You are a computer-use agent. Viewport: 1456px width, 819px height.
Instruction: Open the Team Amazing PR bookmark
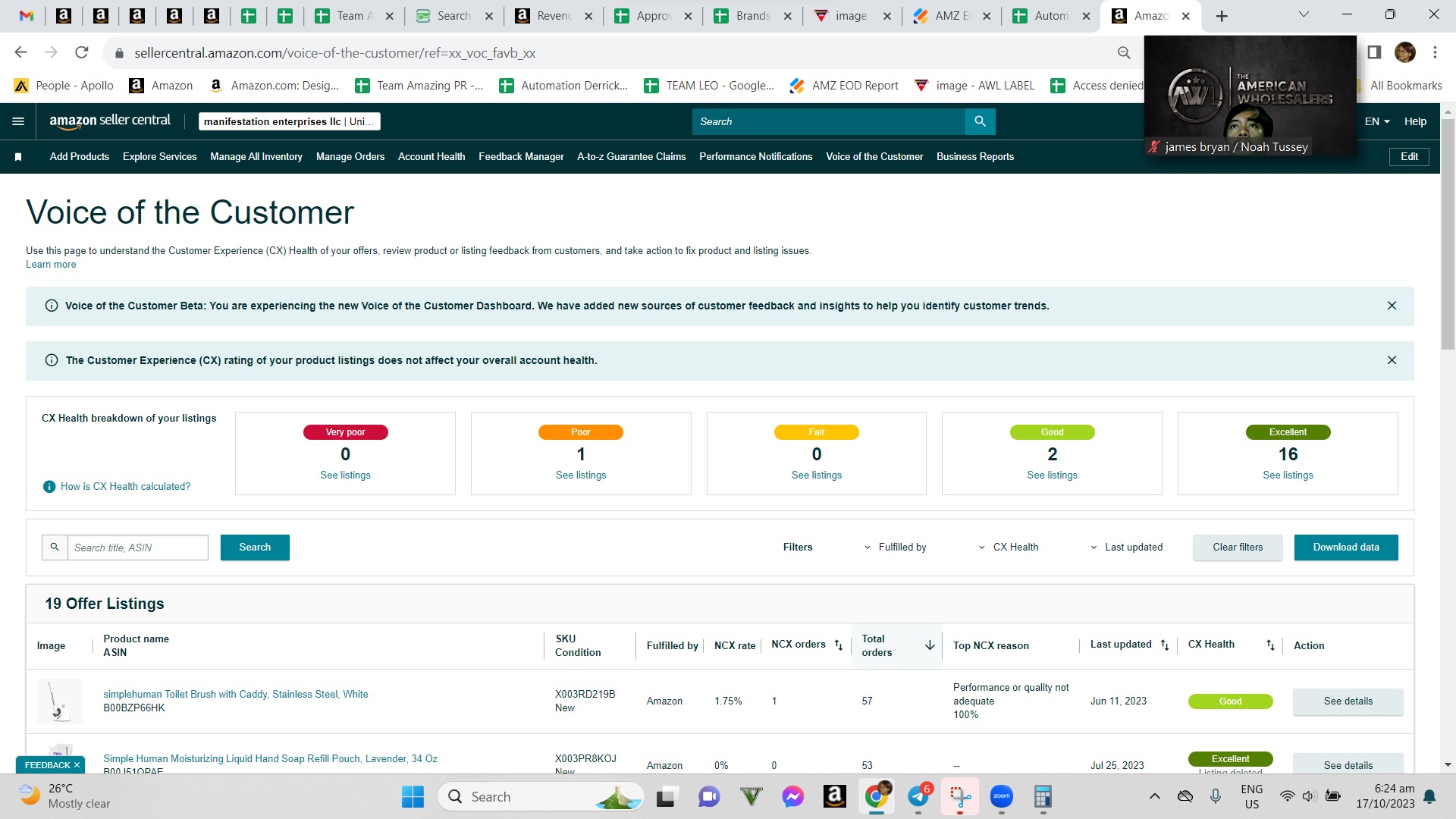coord(419,86)
